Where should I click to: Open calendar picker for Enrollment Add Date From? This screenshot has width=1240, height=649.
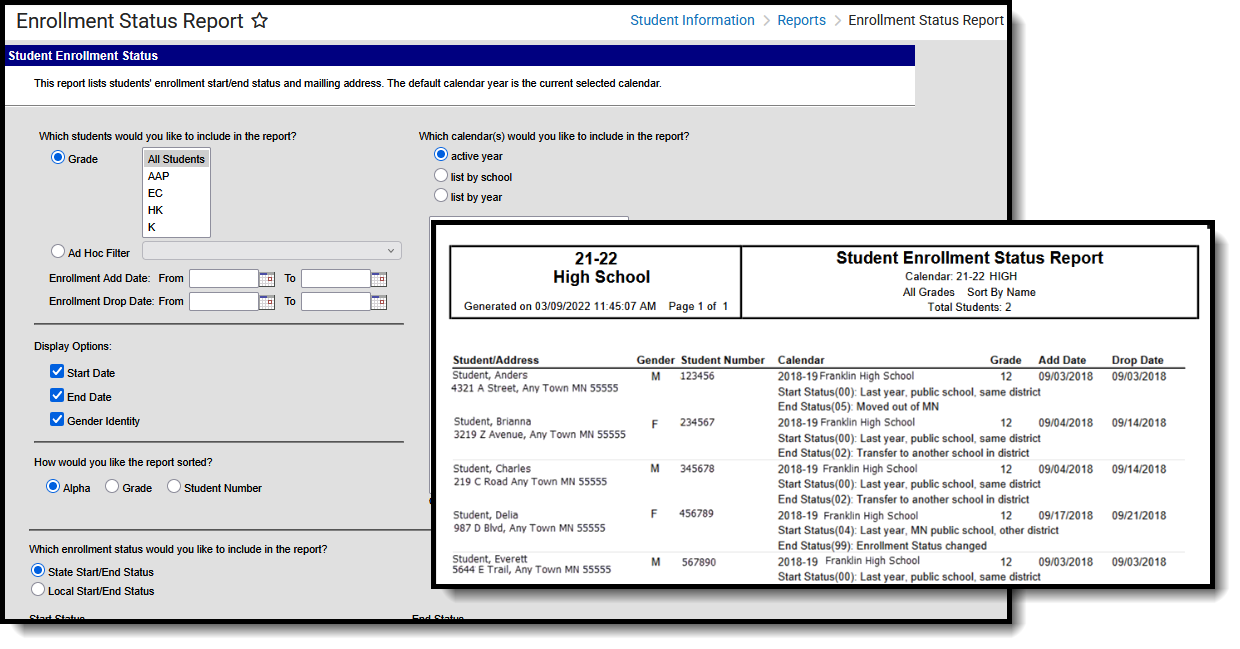coord(267,279)
